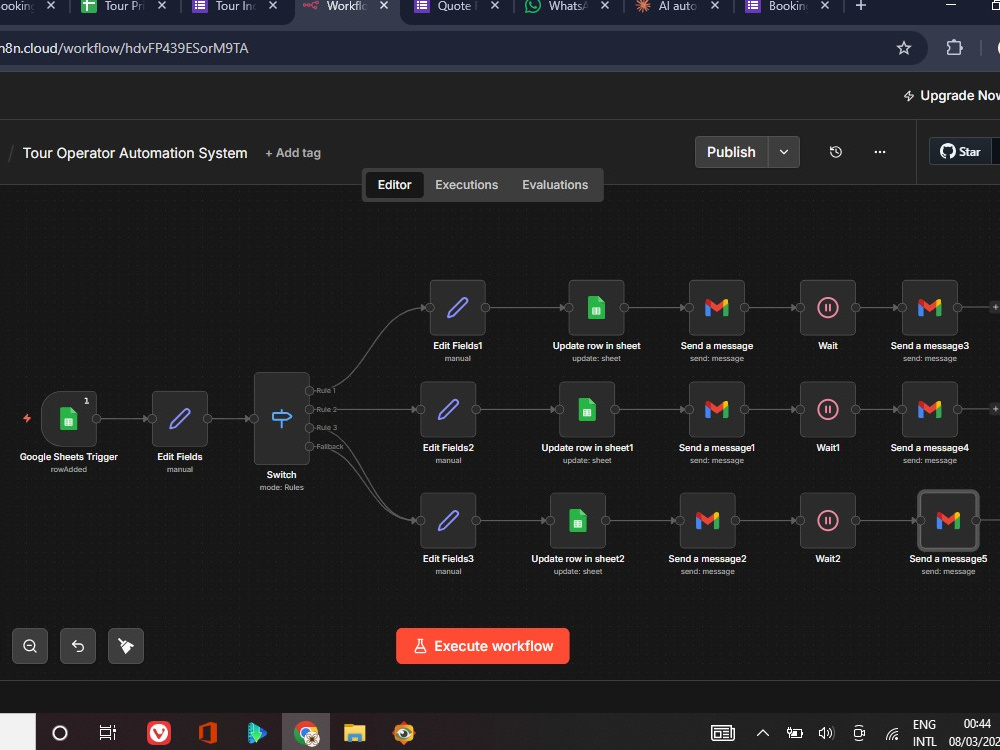Screen dimensions: 1000x750
Task: Click the Rule 3 output of Switch
Action: (309, 427)
